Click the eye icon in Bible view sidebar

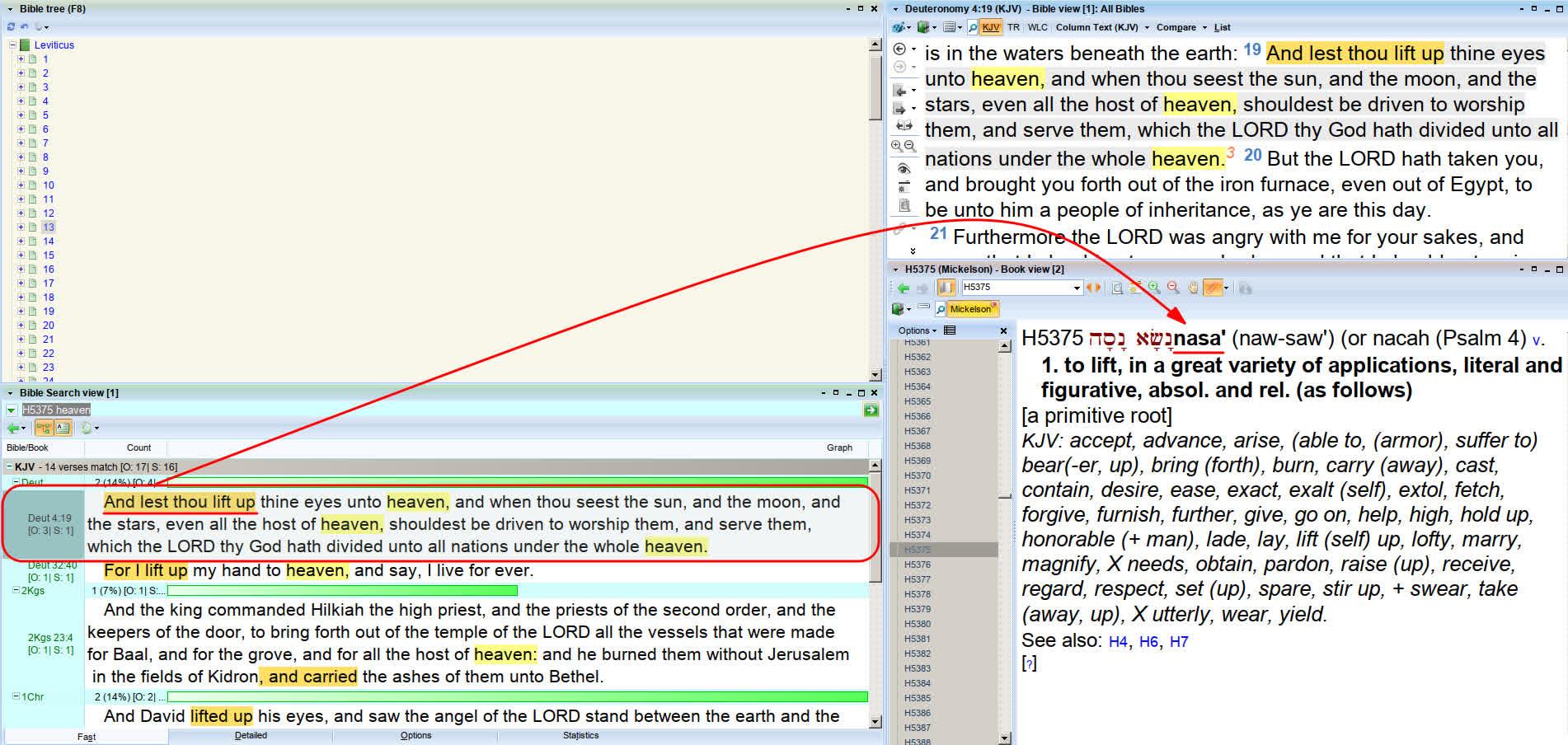(904, 168)
